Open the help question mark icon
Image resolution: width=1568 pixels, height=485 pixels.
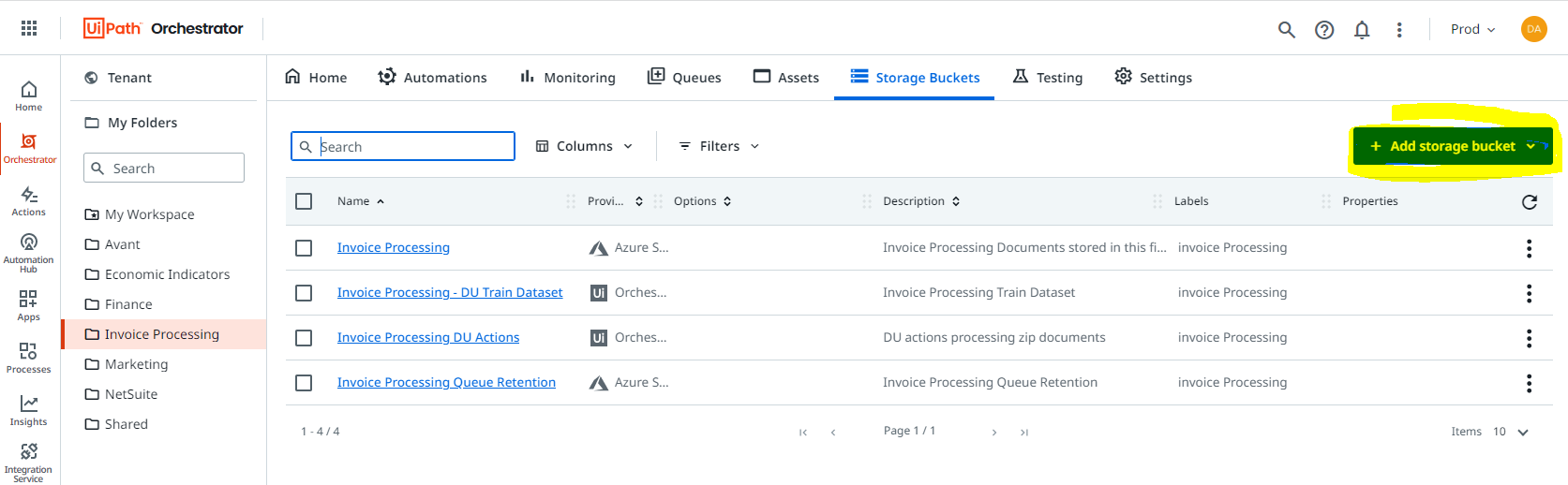[1324, 30]
